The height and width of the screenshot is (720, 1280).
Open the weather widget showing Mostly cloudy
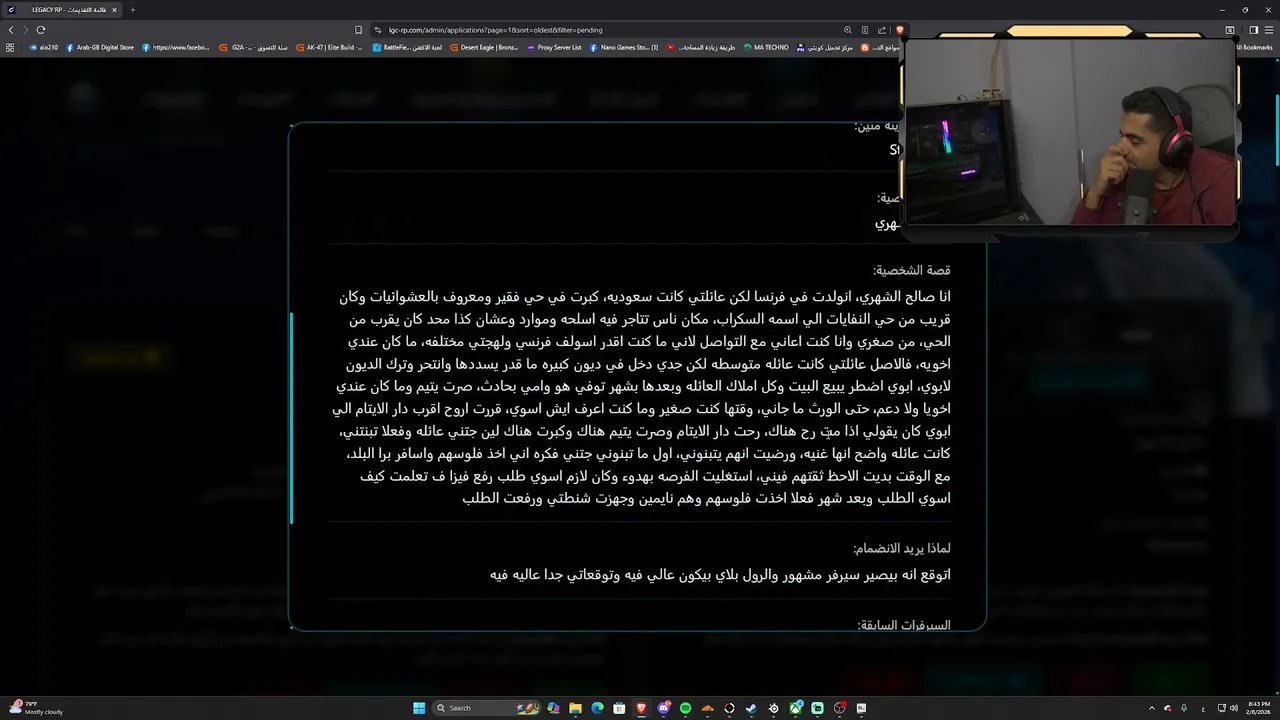(x=36, y=708)
